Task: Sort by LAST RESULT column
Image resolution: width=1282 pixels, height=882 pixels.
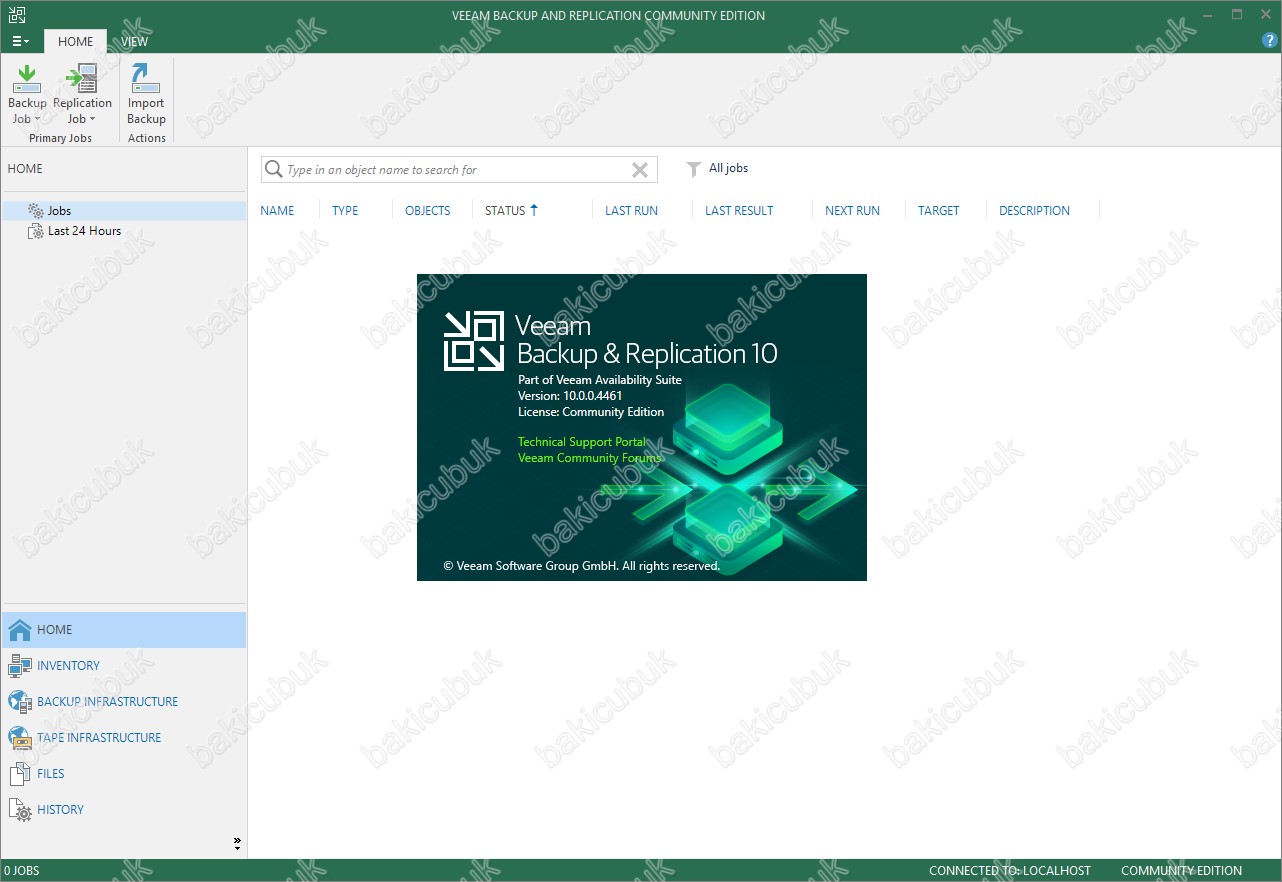Action: pos(739,211)
